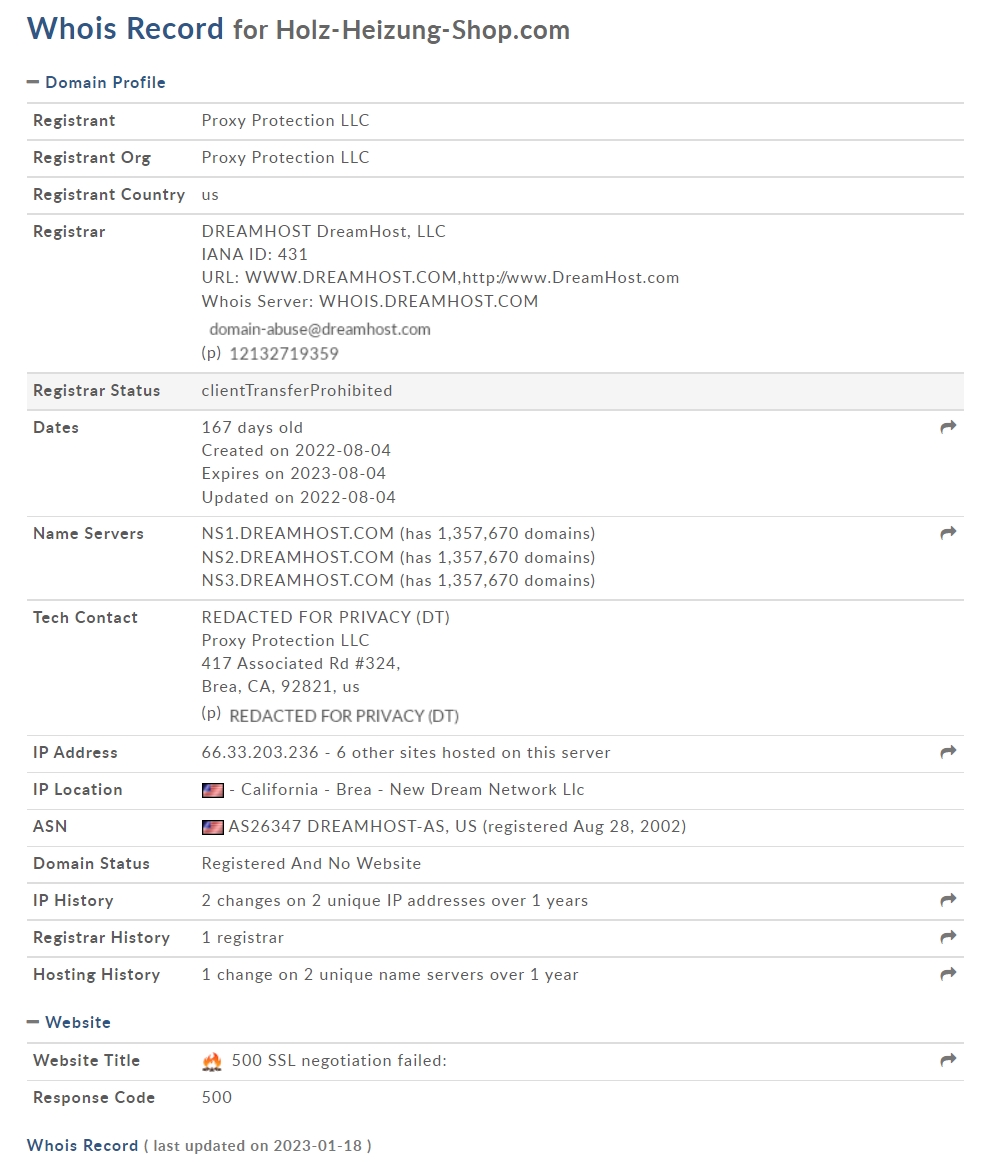Click the registrar phone number 12132719359
The width and height of the screenshot is (988, 1163).
click(x=284, y=354)
